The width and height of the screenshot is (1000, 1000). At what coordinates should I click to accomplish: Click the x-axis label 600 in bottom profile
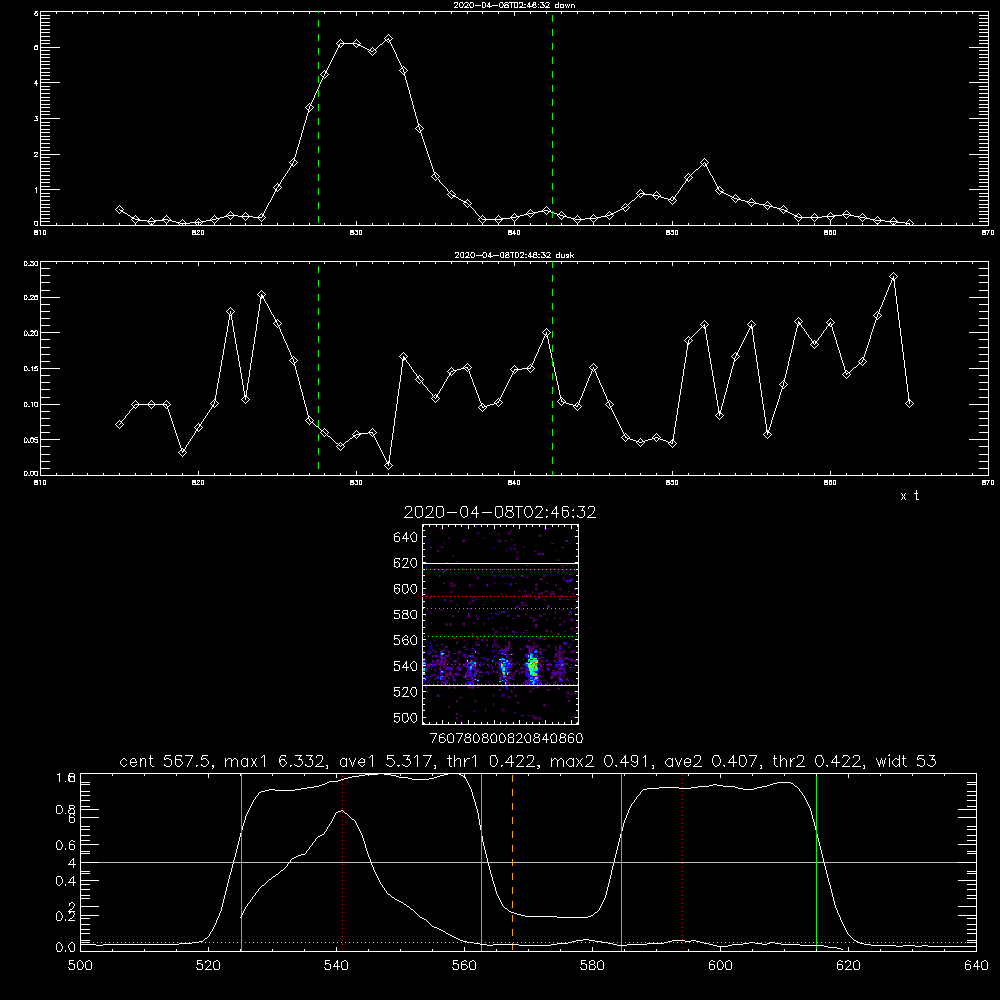point(720,966)
